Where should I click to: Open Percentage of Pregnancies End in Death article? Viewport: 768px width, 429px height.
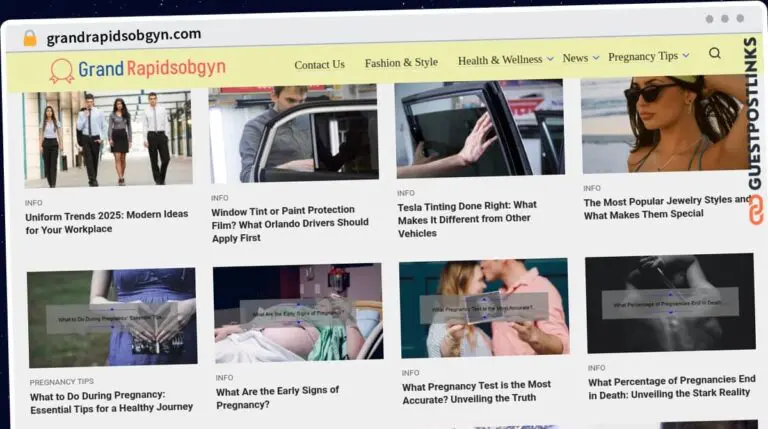[672, 386]
